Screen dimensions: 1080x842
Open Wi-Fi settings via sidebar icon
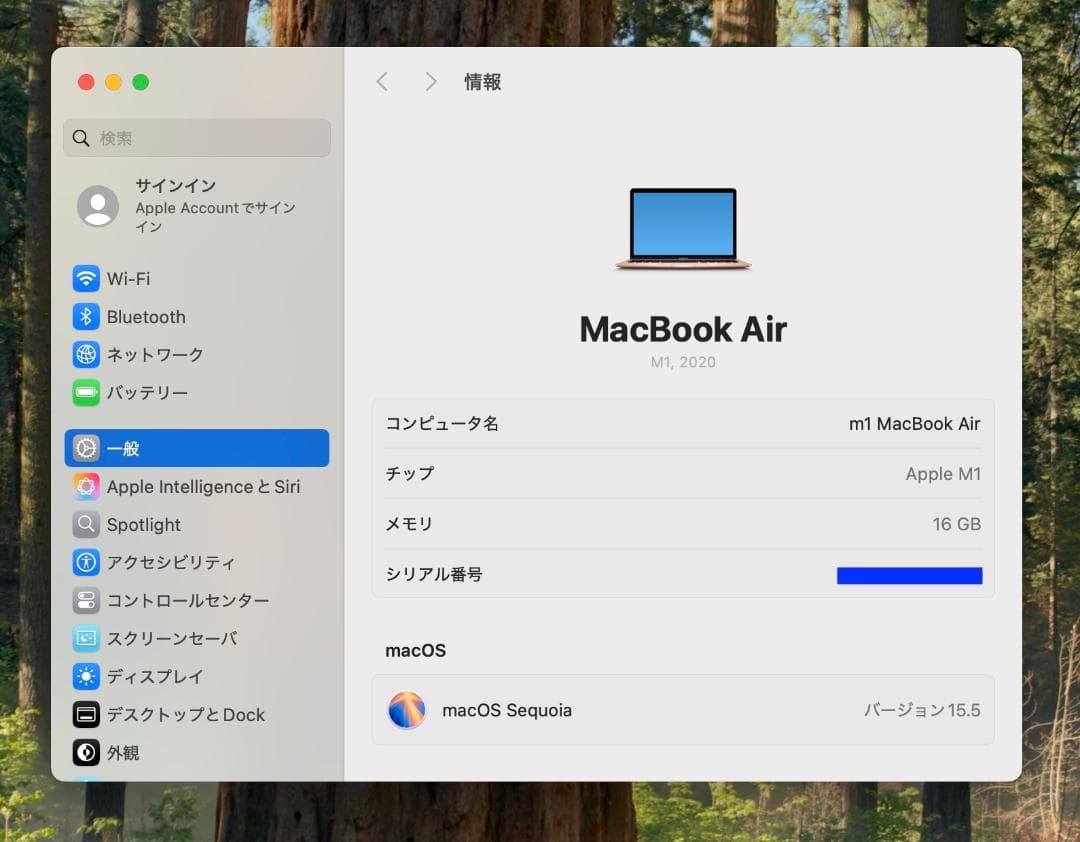[86, 278]
